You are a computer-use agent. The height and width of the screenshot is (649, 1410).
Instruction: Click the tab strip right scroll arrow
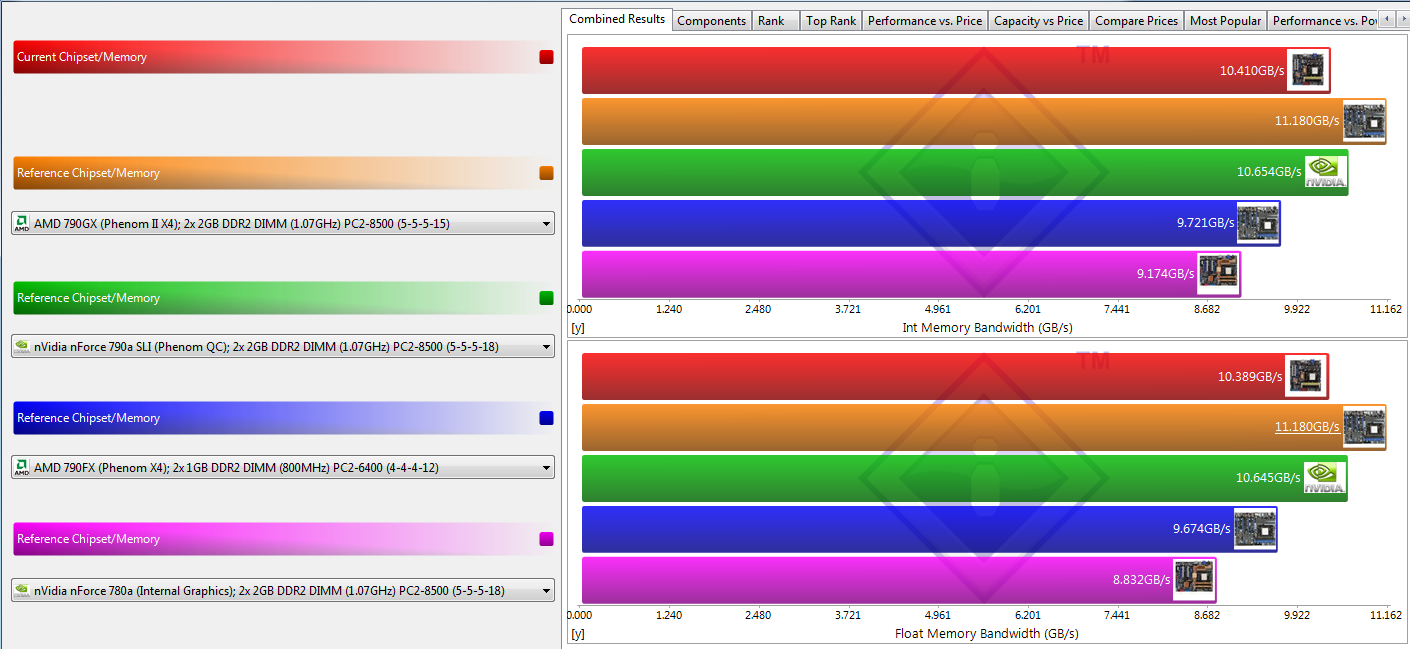pos(1402,19)
